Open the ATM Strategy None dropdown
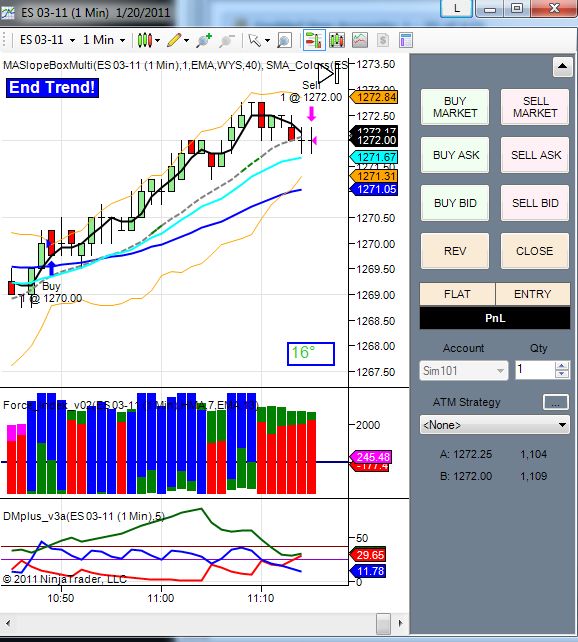Image resolution: width=578 pixels, height=642 pixels. point(494,425)
